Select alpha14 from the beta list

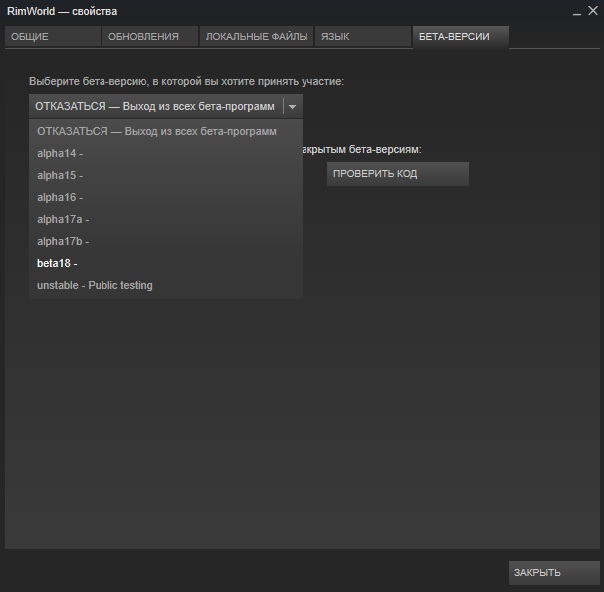coord(166,153)
